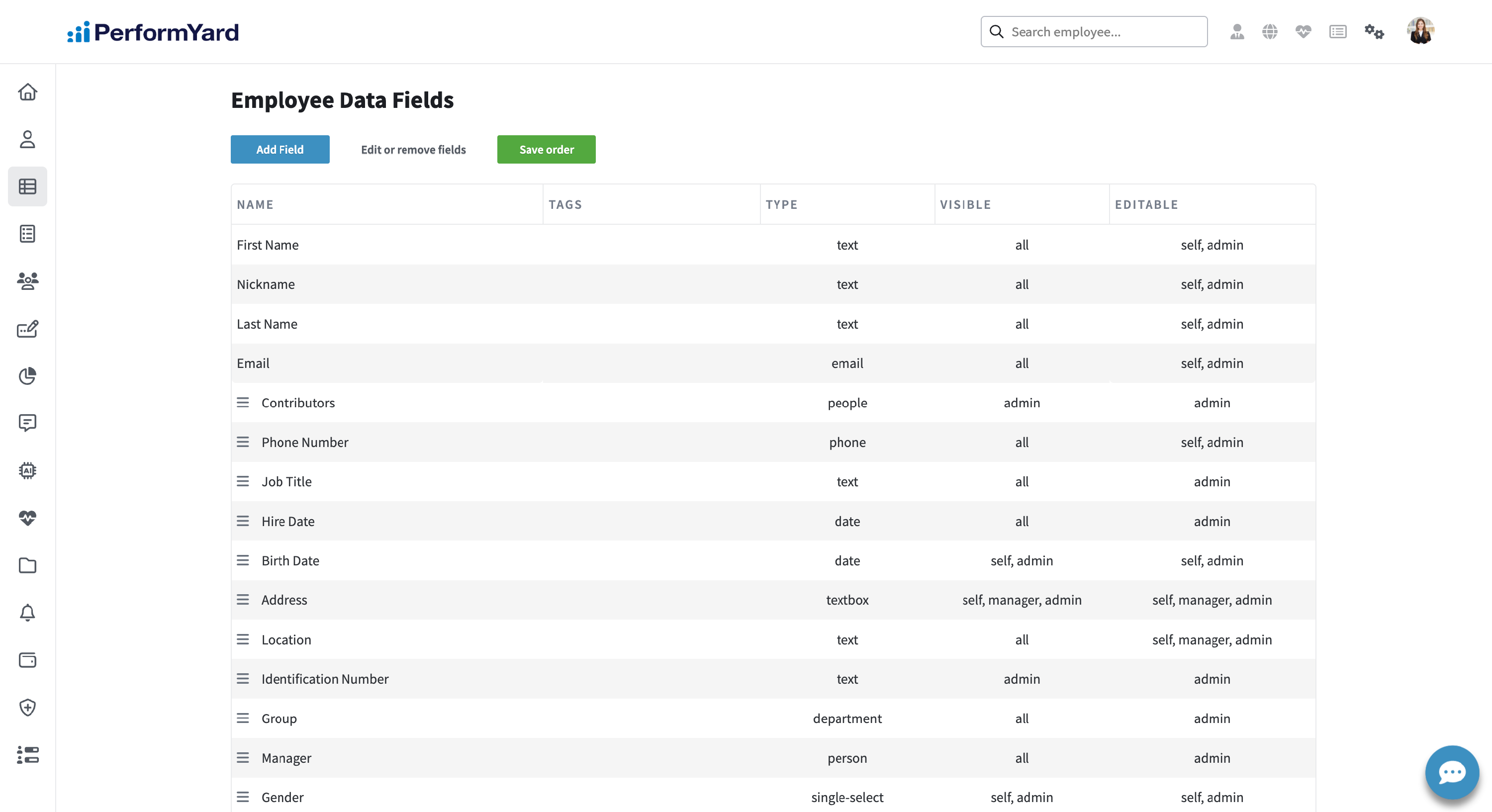Click the Save order button
Viewport: 1492px width, 812px height.
(546, 150)
